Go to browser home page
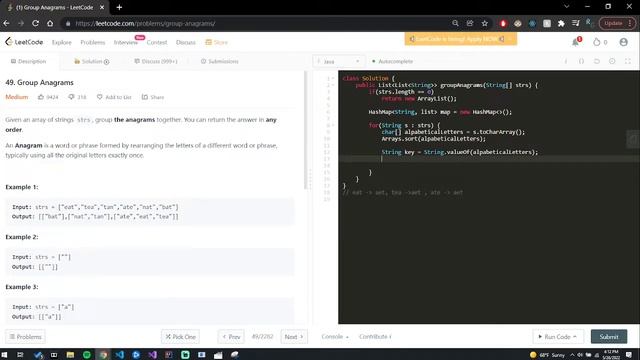The image size is (640, 360). click(50, 23)
